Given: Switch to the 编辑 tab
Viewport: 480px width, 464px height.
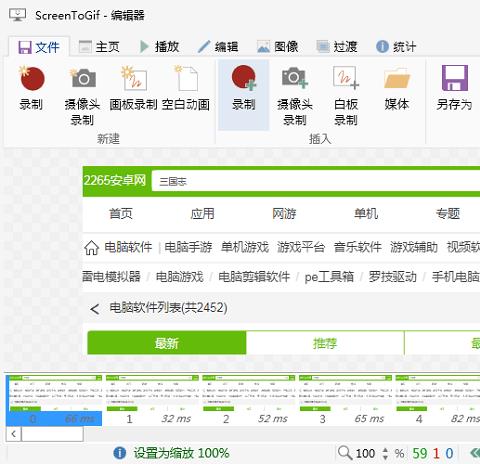Looking at the screenshot, I should point(218,47).
